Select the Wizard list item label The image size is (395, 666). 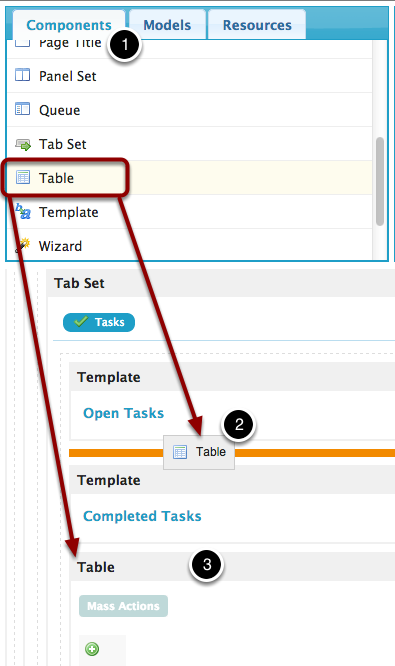point(60,246)
